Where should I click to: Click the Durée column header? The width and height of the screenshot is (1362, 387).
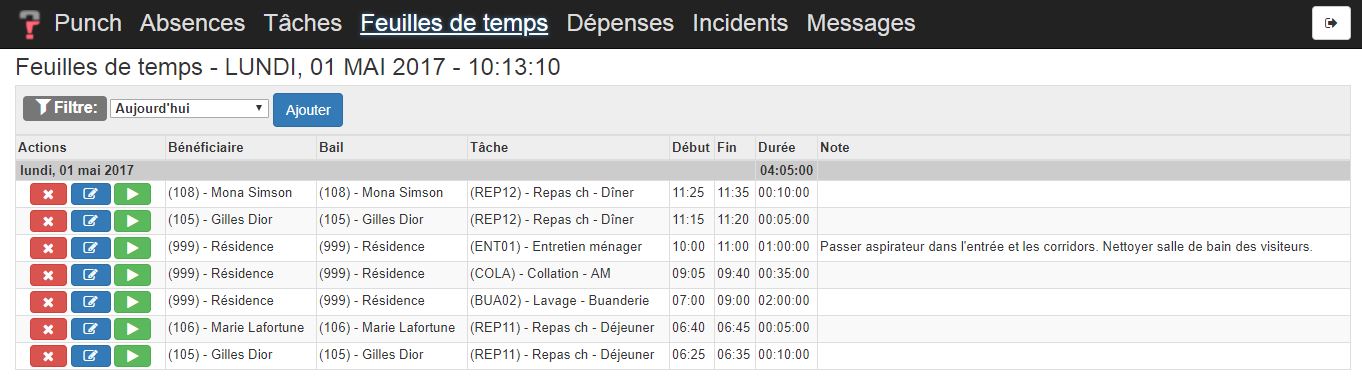(776, 147)
